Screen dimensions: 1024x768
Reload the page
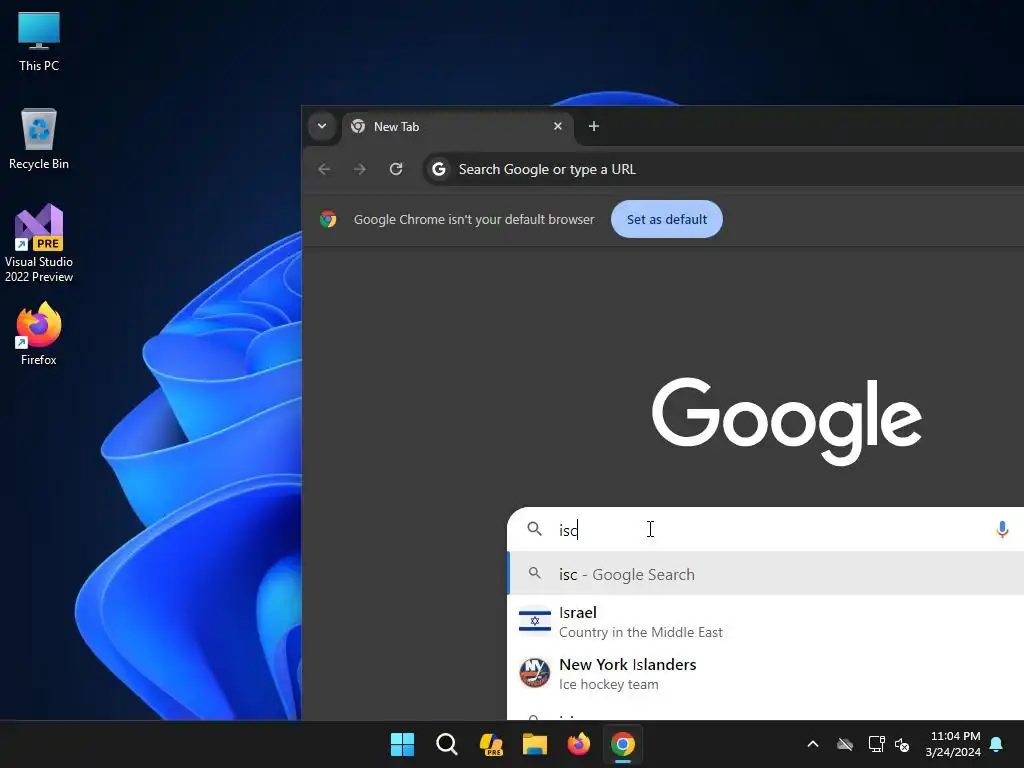[396, 169]
